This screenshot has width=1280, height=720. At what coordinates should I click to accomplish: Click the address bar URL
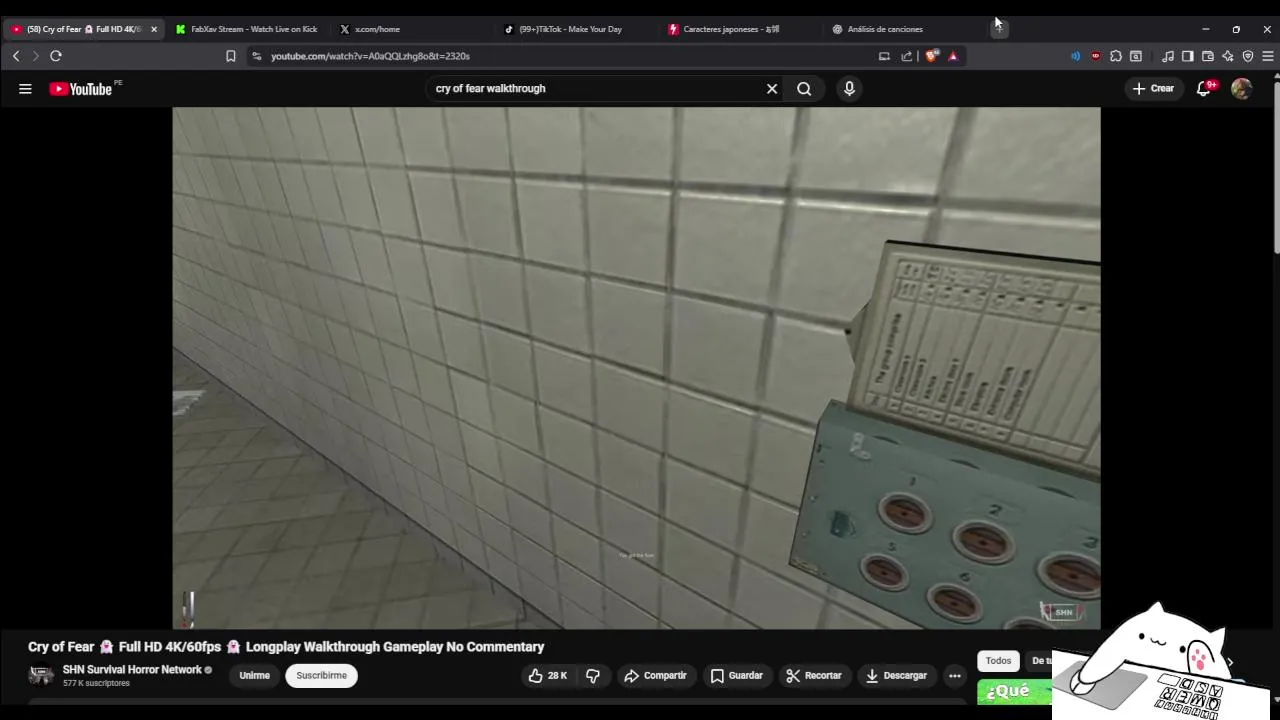pyautogui.click(x=370, y=56)
